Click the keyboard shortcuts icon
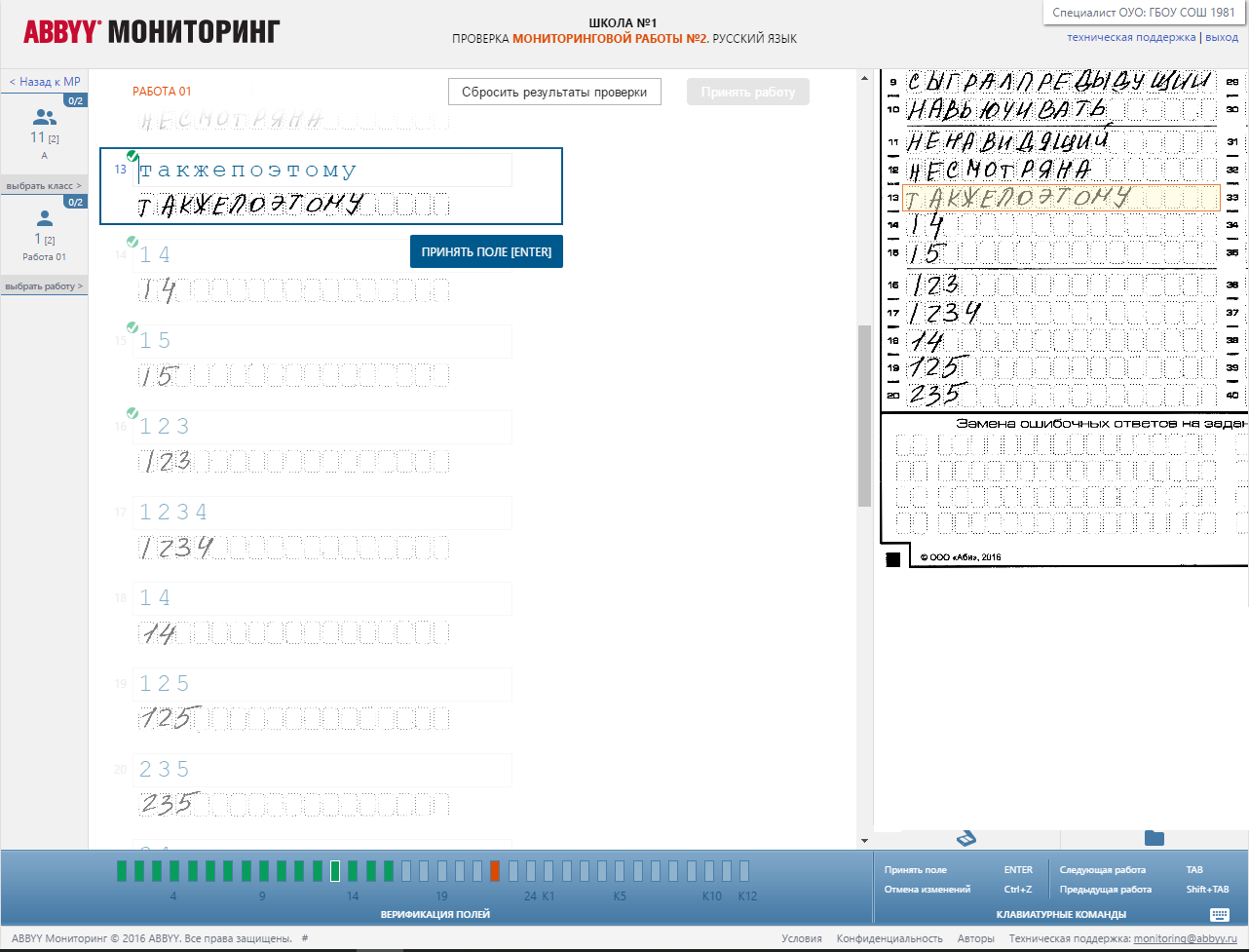The height and width of the screenshot is (952, 1249). point(1220,914)
